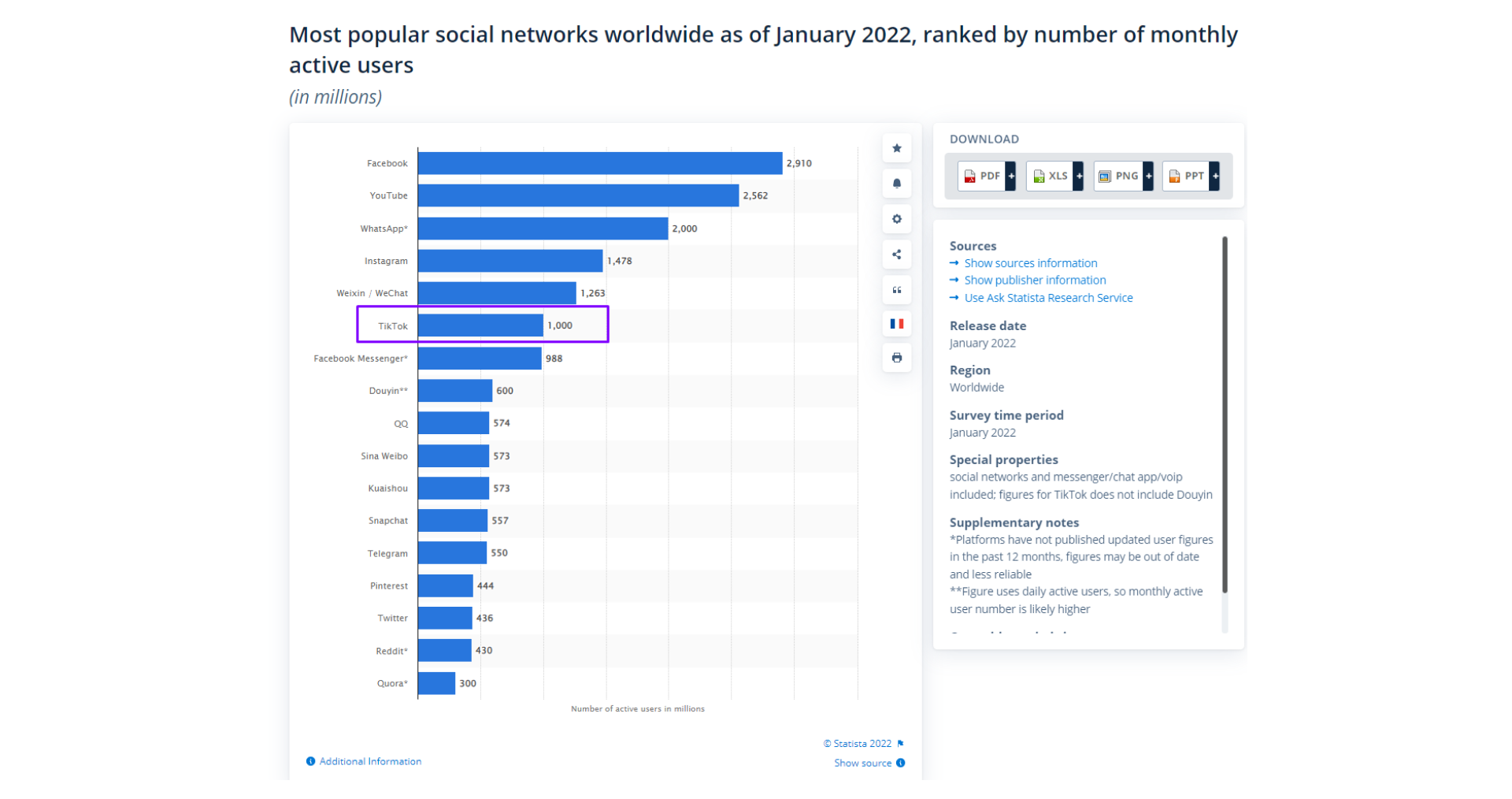Click the bell notification icon
Viewport: 1512px width, 799px height.
coord(896,184)
